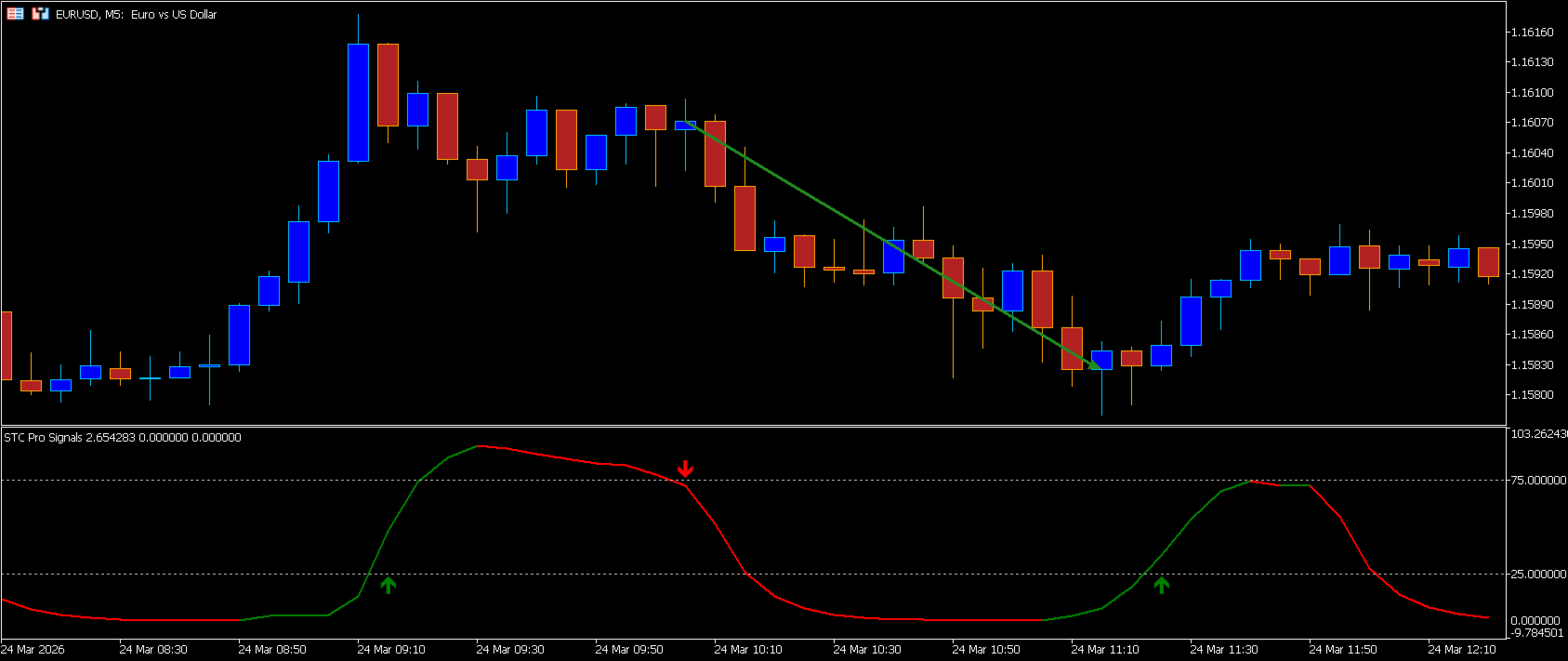Click the EURUSD, M5 chart title
The width and height of the screenshot is (1568, 661).
click(x=136, y=15)
